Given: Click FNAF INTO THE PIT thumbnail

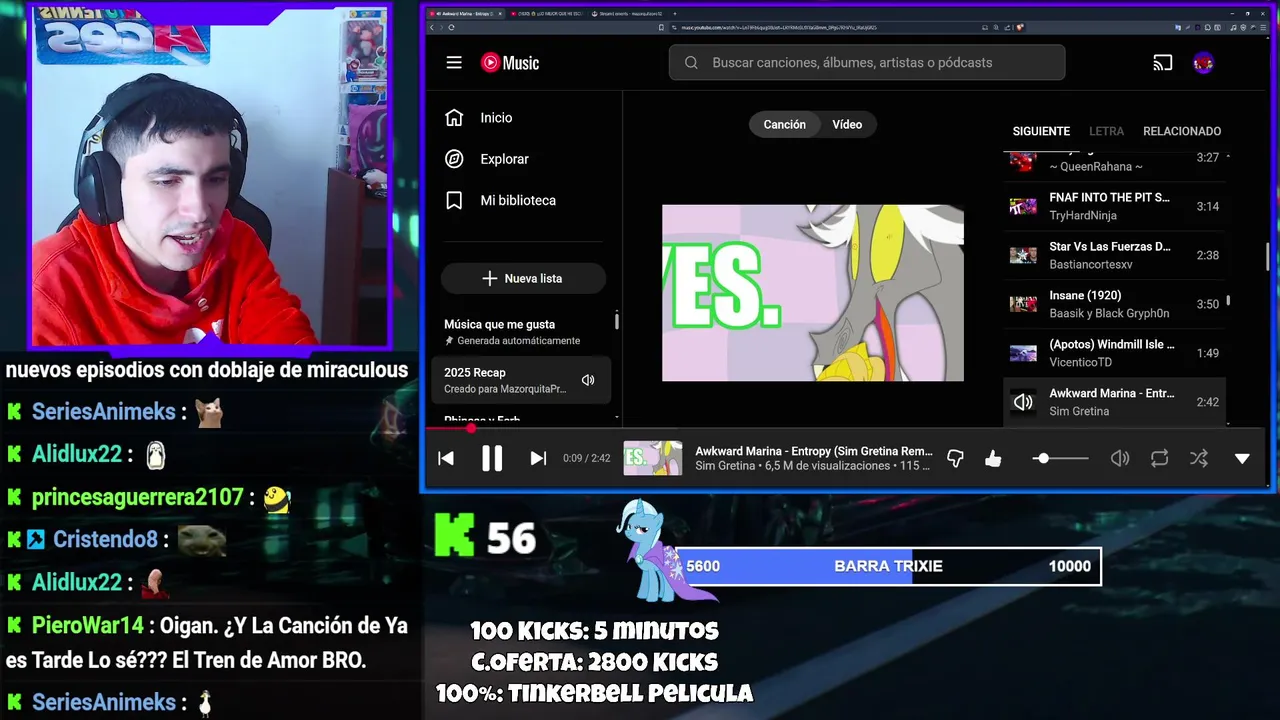Looking at the screenshot, I should [x=1023, y=207].
